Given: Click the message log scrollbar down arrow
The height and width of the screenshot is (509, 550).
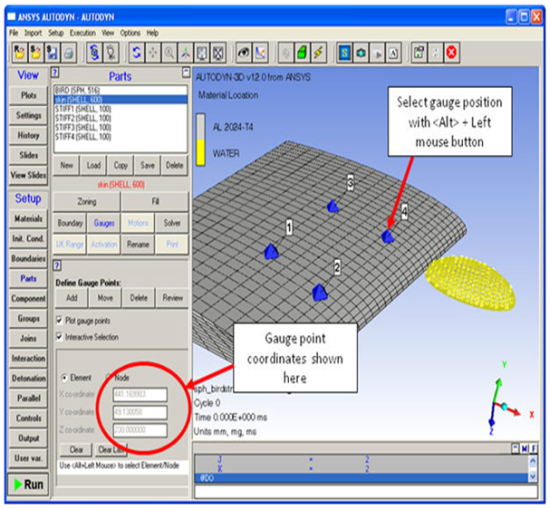Looking at the screenshot, I should tap(532, 476).
